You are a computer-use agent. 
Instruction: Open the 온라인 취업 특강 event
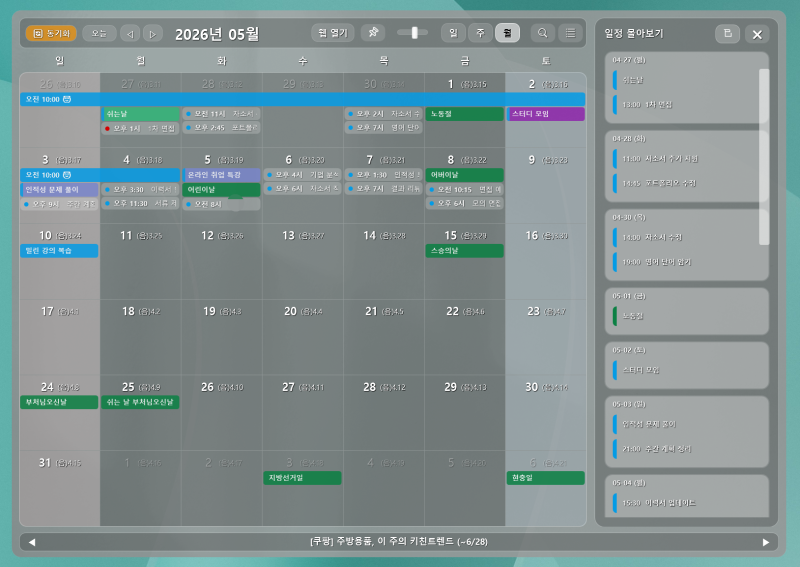pyautogui.click(x=221, y=175)
